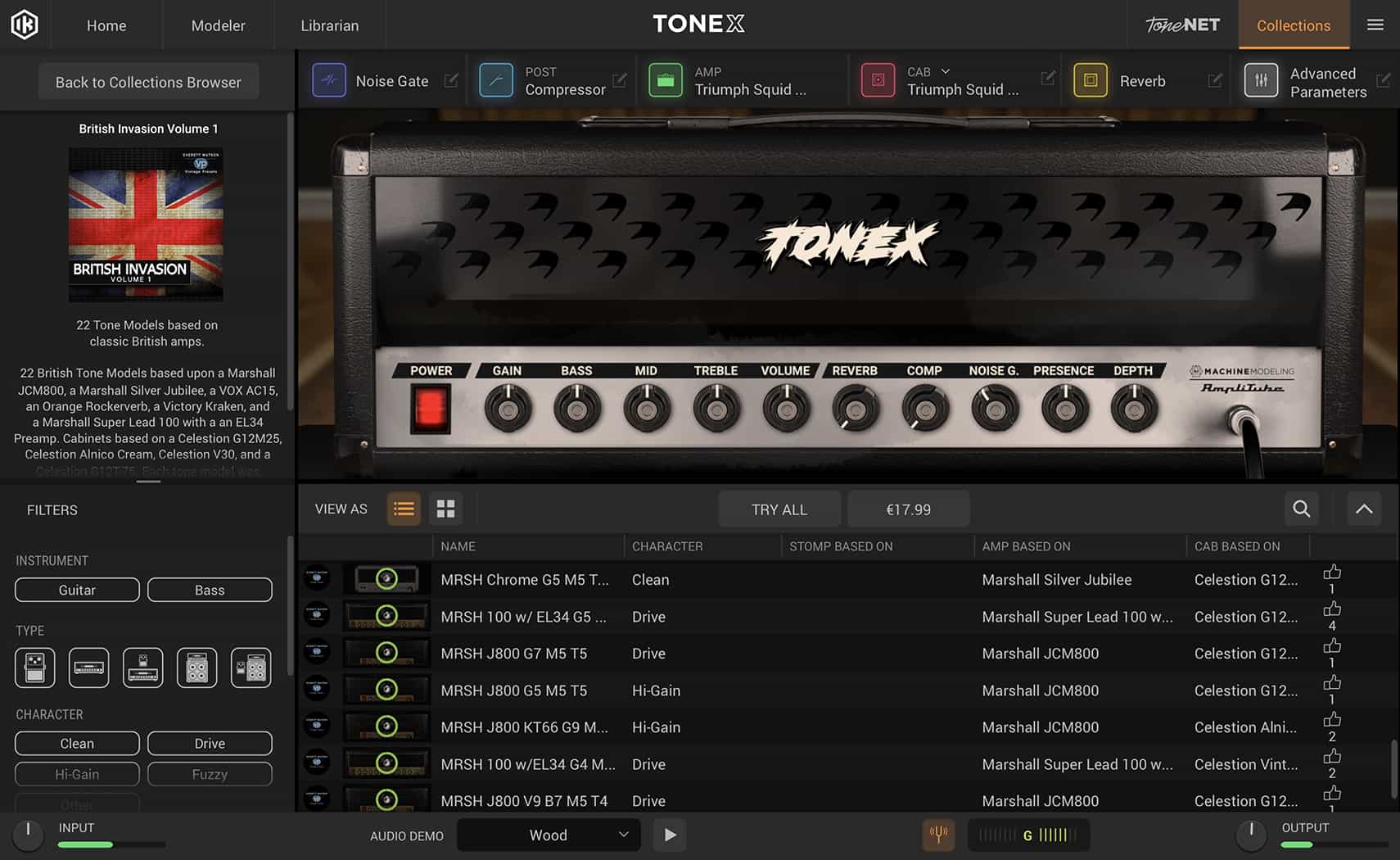Like the MRSH J800 KT66 G9 tone

coord(1332,719)
